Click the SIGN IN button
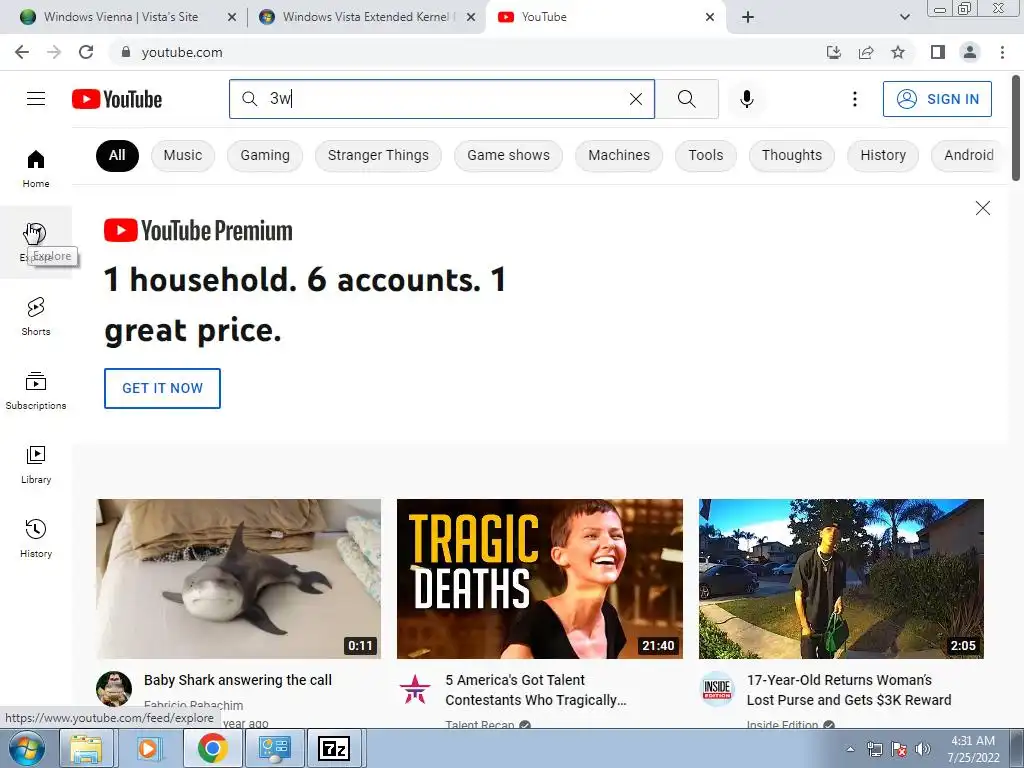Viewport: 1024px width, 768px height. pos(937,99)
